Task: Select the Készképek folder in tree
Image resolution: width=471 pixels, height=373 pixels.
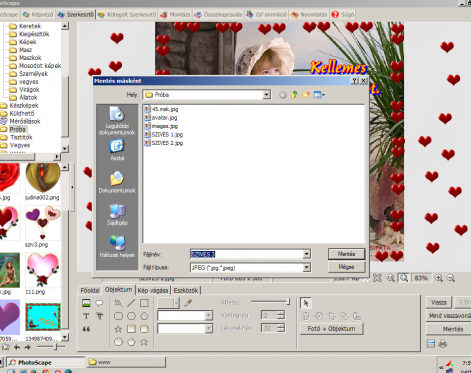Action: point(20,105)
